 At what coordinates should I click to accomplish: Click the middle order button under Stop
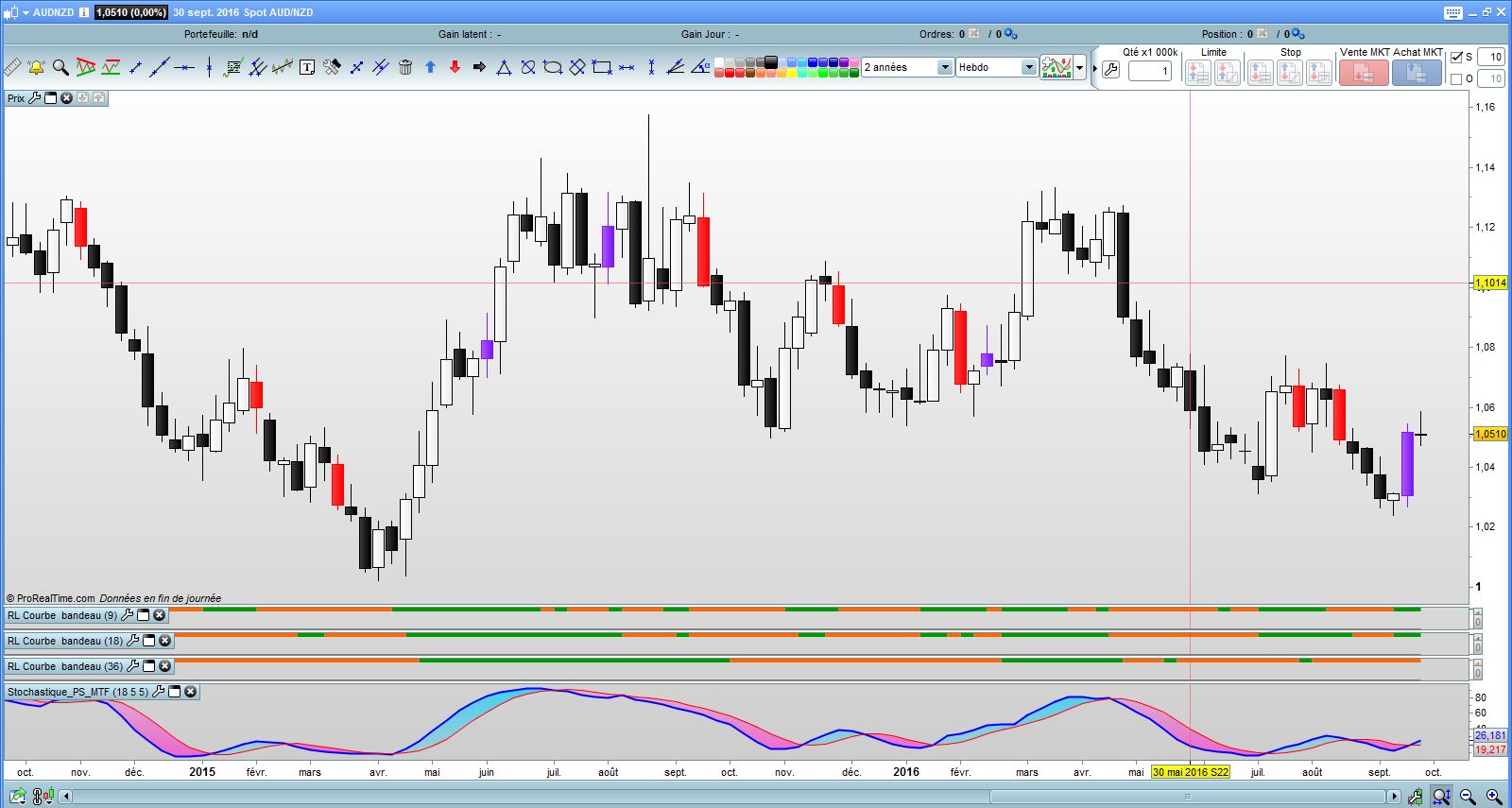pyautogui.click(x=1290, y=73)
